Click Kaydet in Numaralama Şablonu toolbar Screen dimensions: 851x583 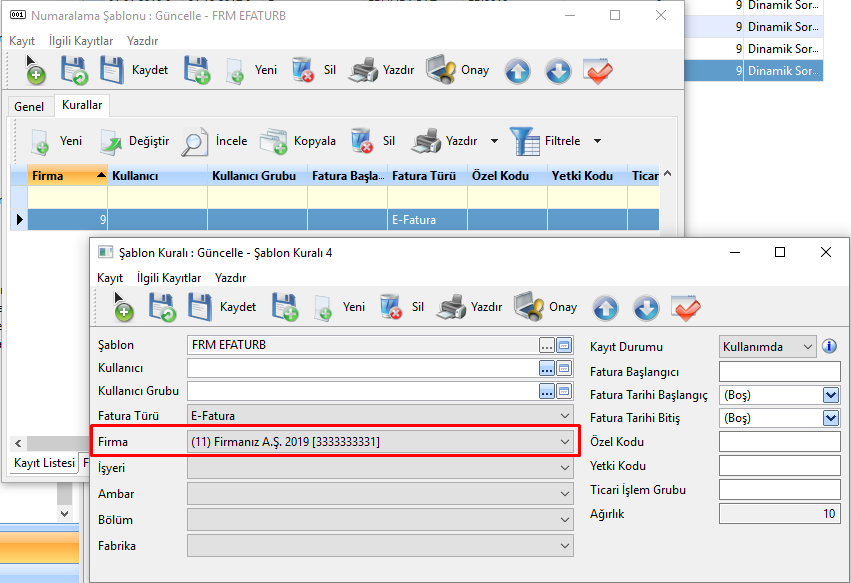[x=134, y=70]
